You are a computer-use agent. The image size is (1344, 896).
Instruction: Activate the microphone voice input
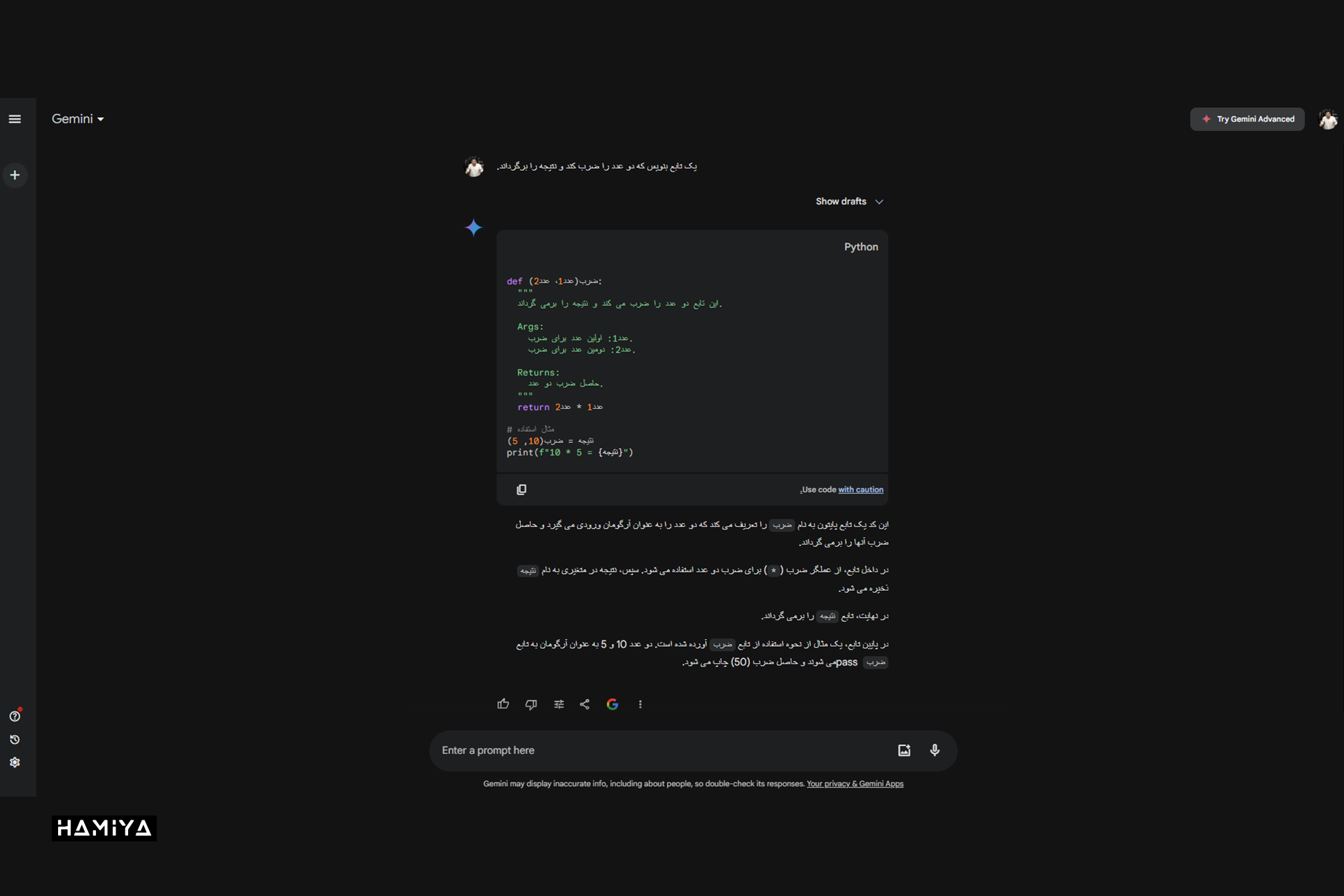[x=934, y=750]
